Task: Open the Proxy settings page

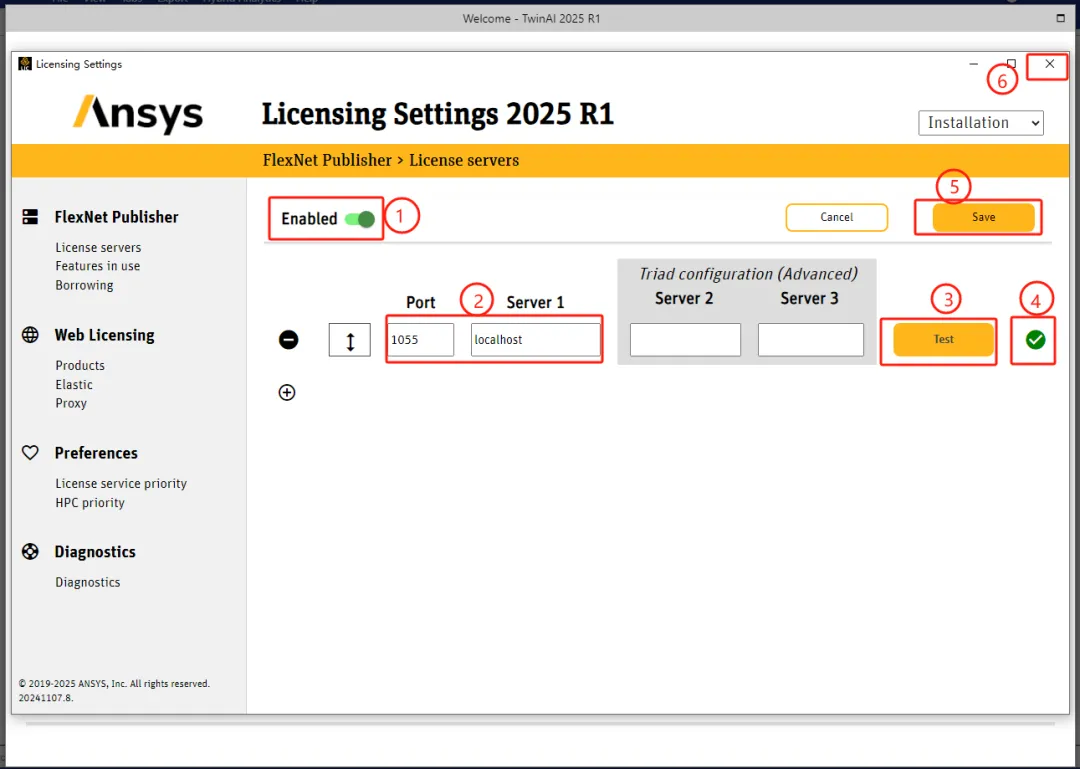Action: (x=71, y=403)
